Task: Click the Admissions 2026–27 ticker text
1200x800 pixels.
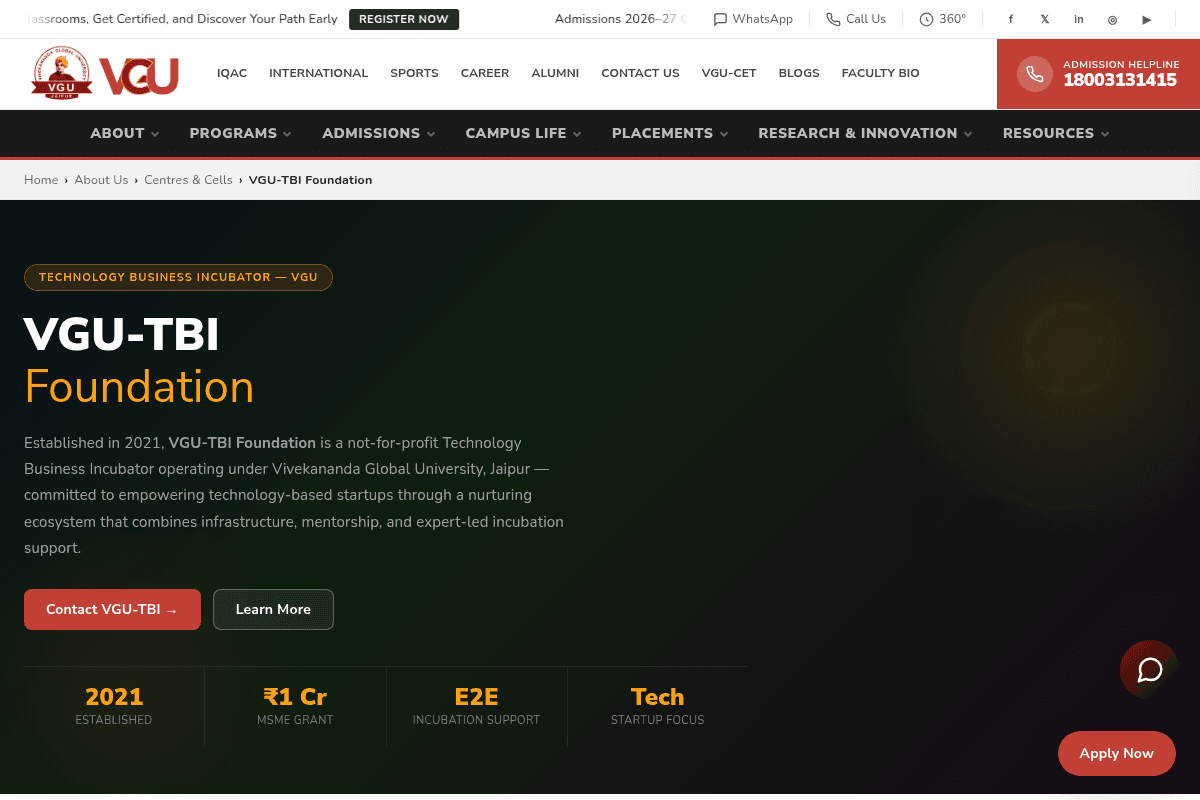Action: point(621,19)
